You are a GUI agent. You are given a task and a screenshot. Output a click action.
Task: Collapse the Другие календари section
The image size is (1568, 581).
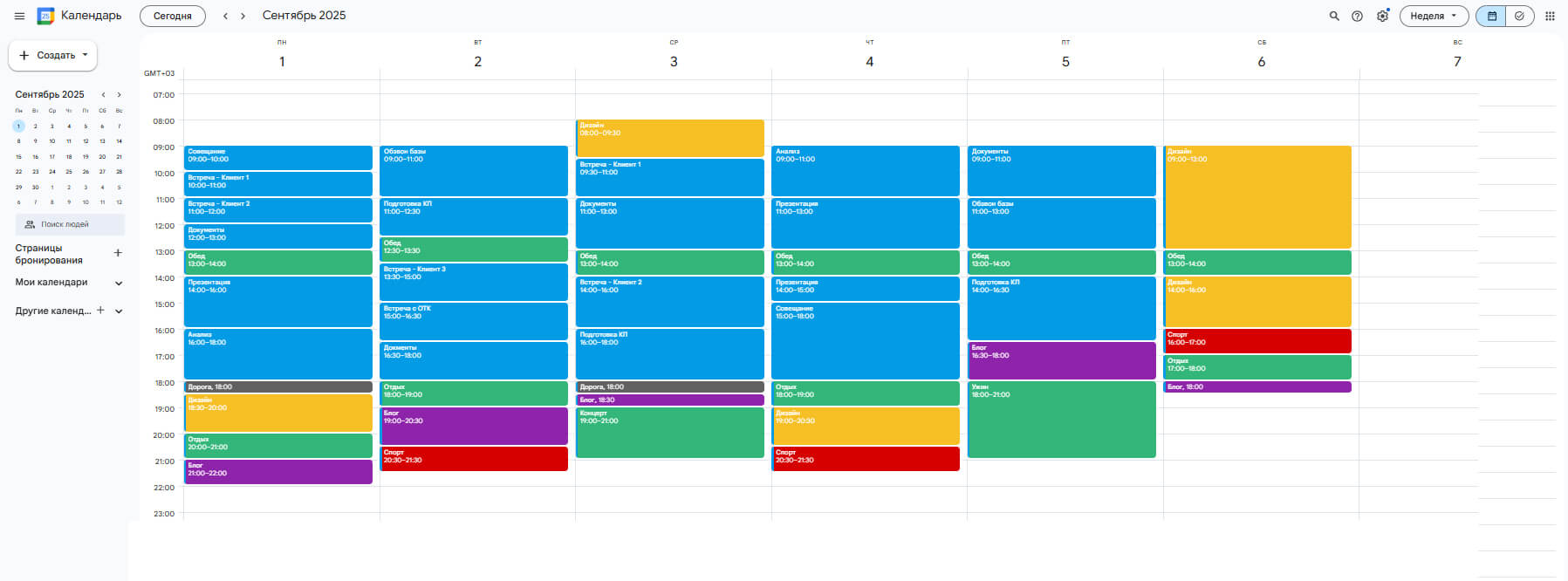click(119, 311)
